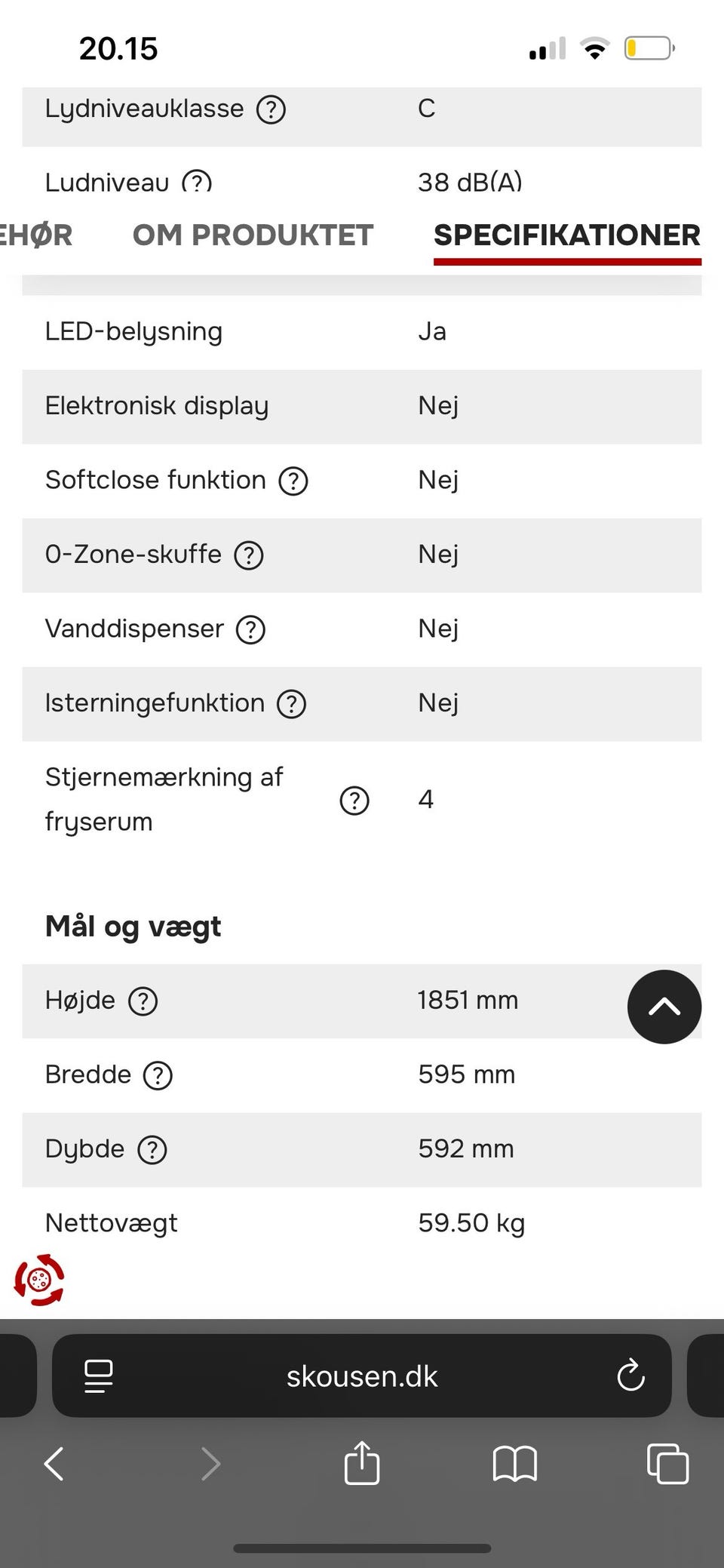The image size is (724, 1568).
Task: Show Vanddispenser info tooltip icon
Action: click(x=250, y=629)
